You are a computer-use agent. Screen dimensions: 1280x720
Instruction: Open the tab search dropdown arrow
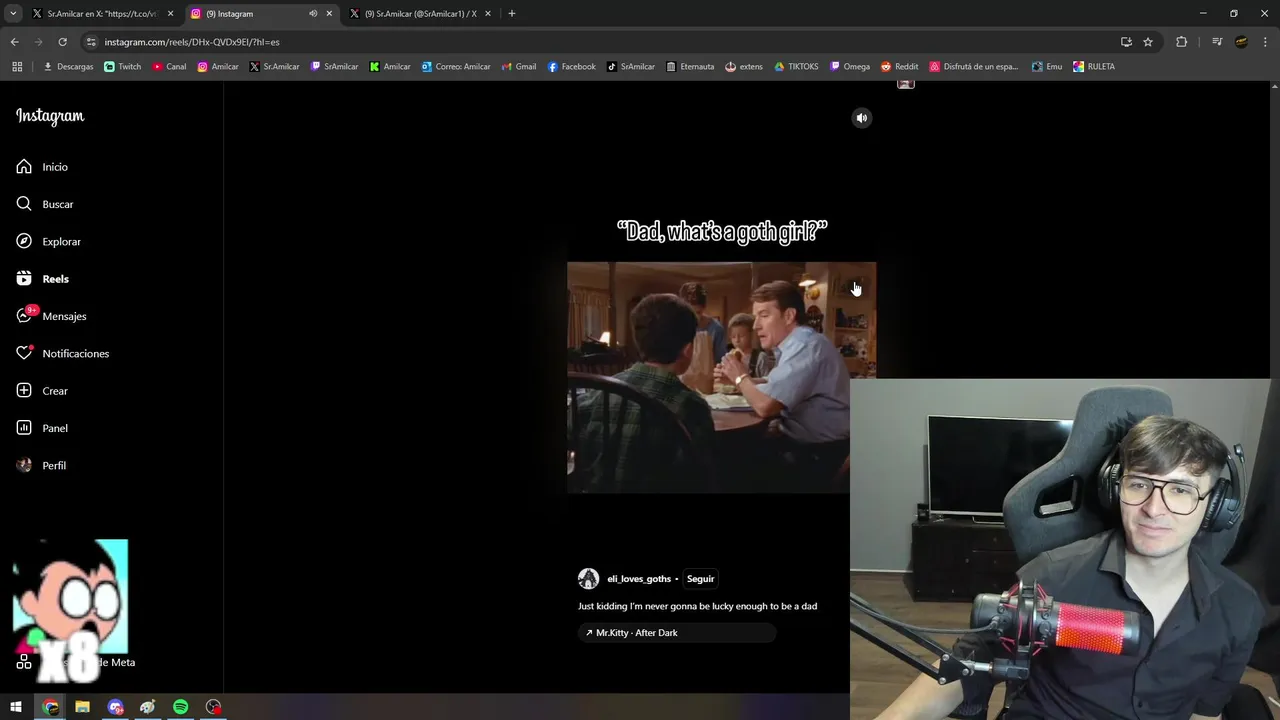point(13,14)
